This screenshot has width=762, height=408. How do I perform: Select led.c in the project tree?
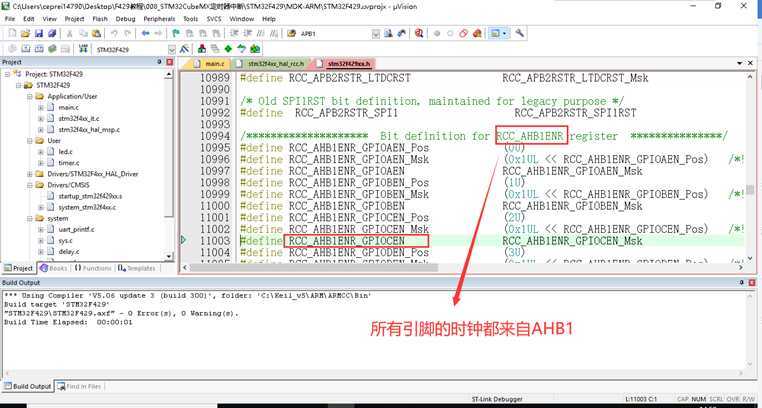coord(65,152)
